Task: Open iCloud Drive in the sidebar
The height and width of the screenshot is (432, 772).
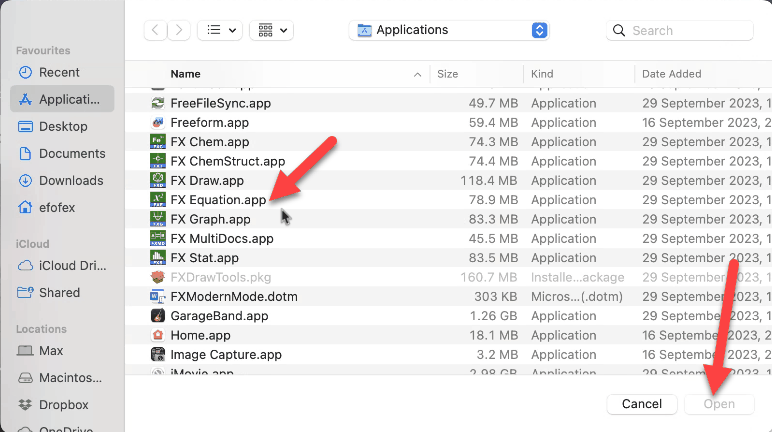Action: [x=62, y=266]
